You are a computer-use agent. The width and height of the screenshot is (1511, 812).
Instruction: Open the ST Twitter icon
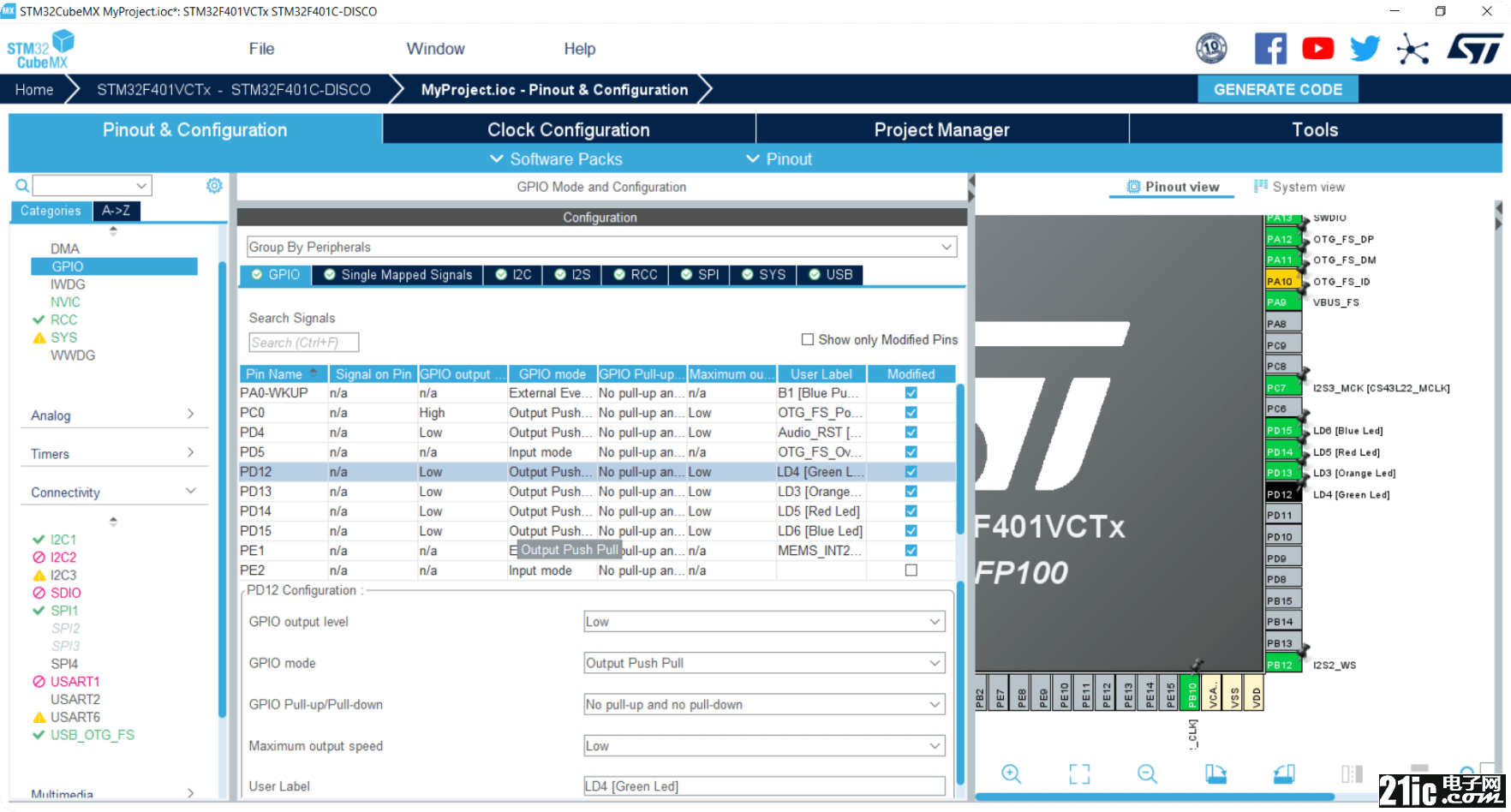[1365, 49]
